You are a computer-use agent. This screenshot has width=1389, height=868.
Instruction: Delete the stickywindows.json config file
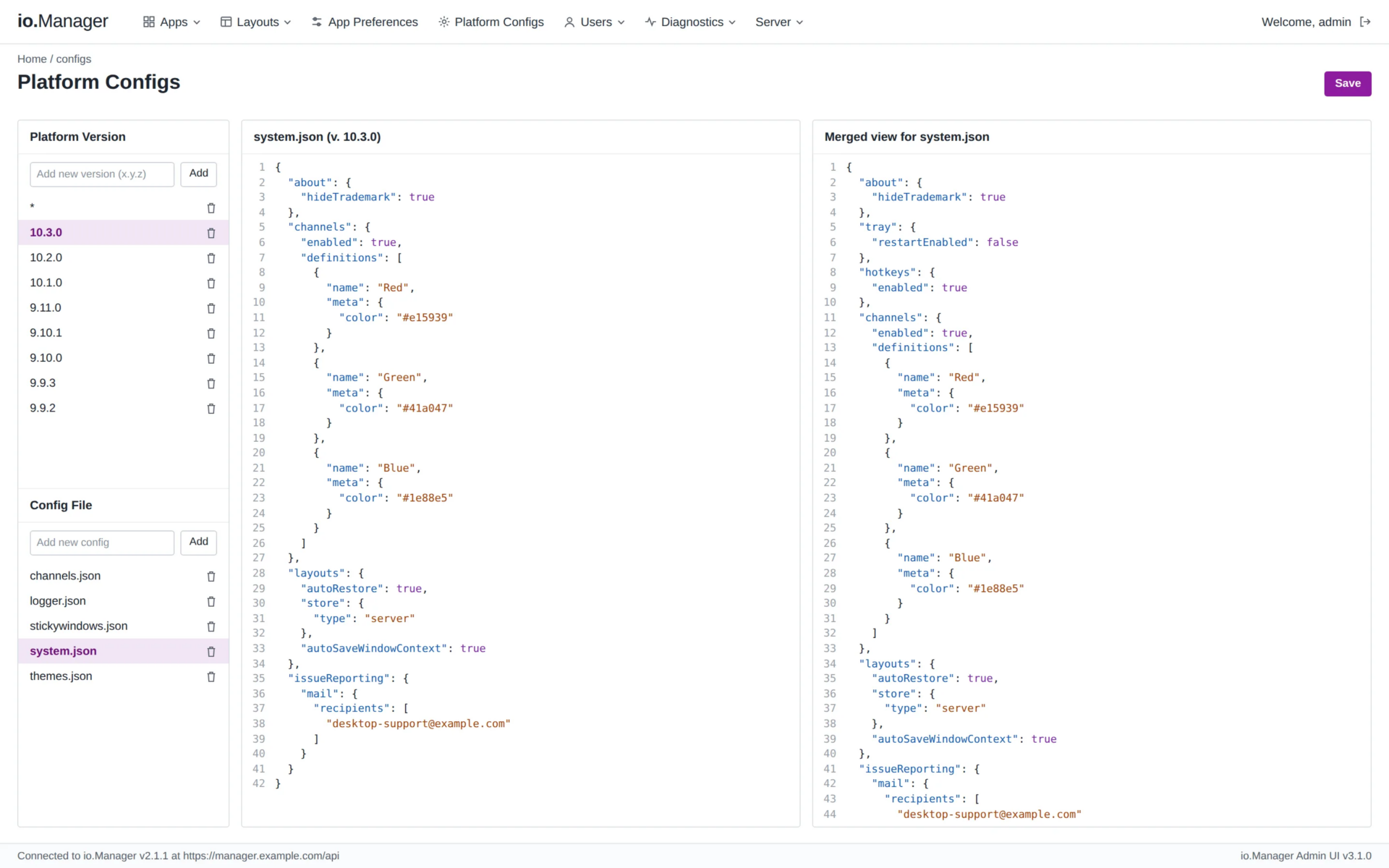pos(211,626)
